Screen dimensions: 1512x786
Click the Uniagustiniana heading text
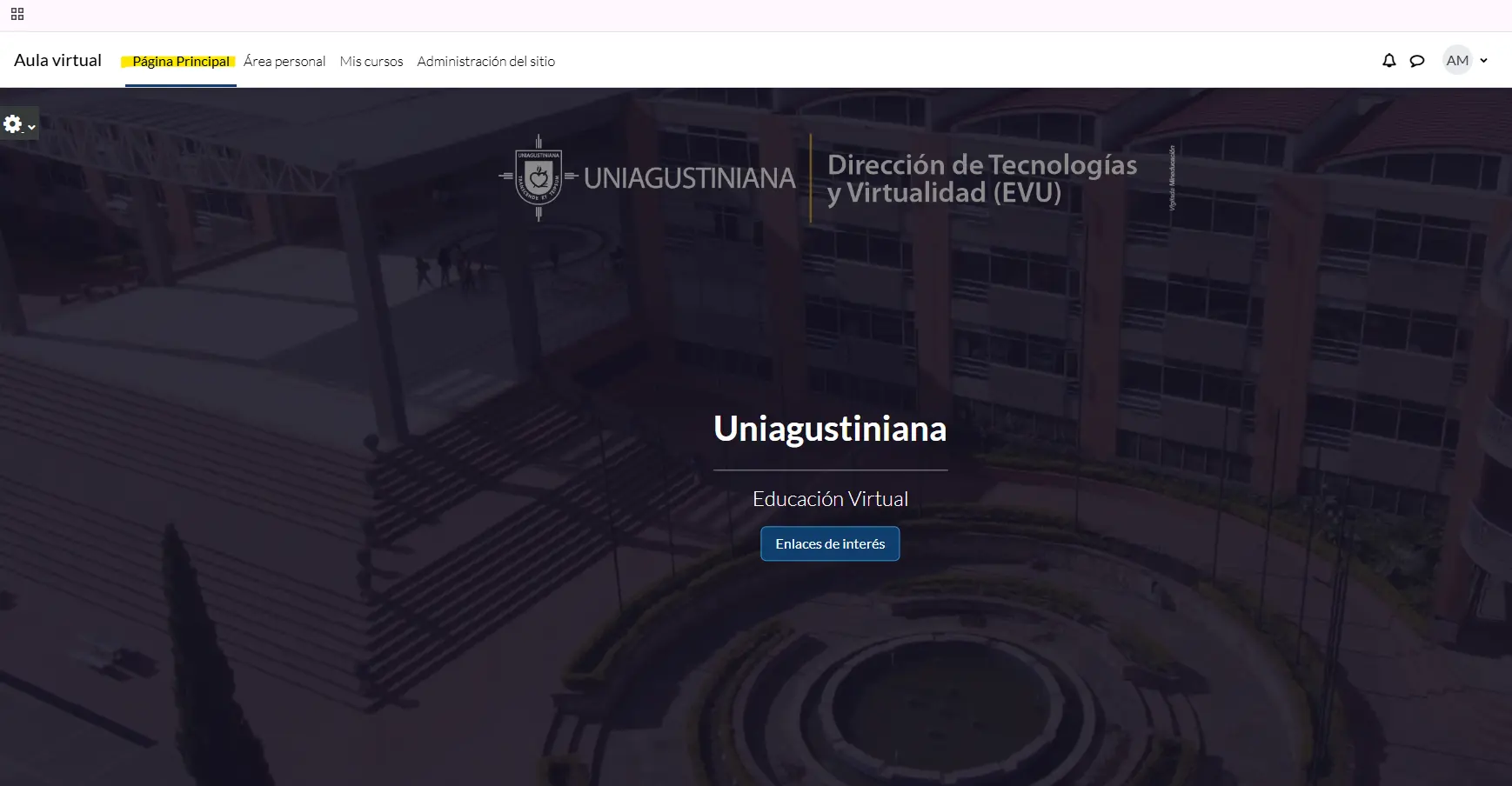pos(830,428)
